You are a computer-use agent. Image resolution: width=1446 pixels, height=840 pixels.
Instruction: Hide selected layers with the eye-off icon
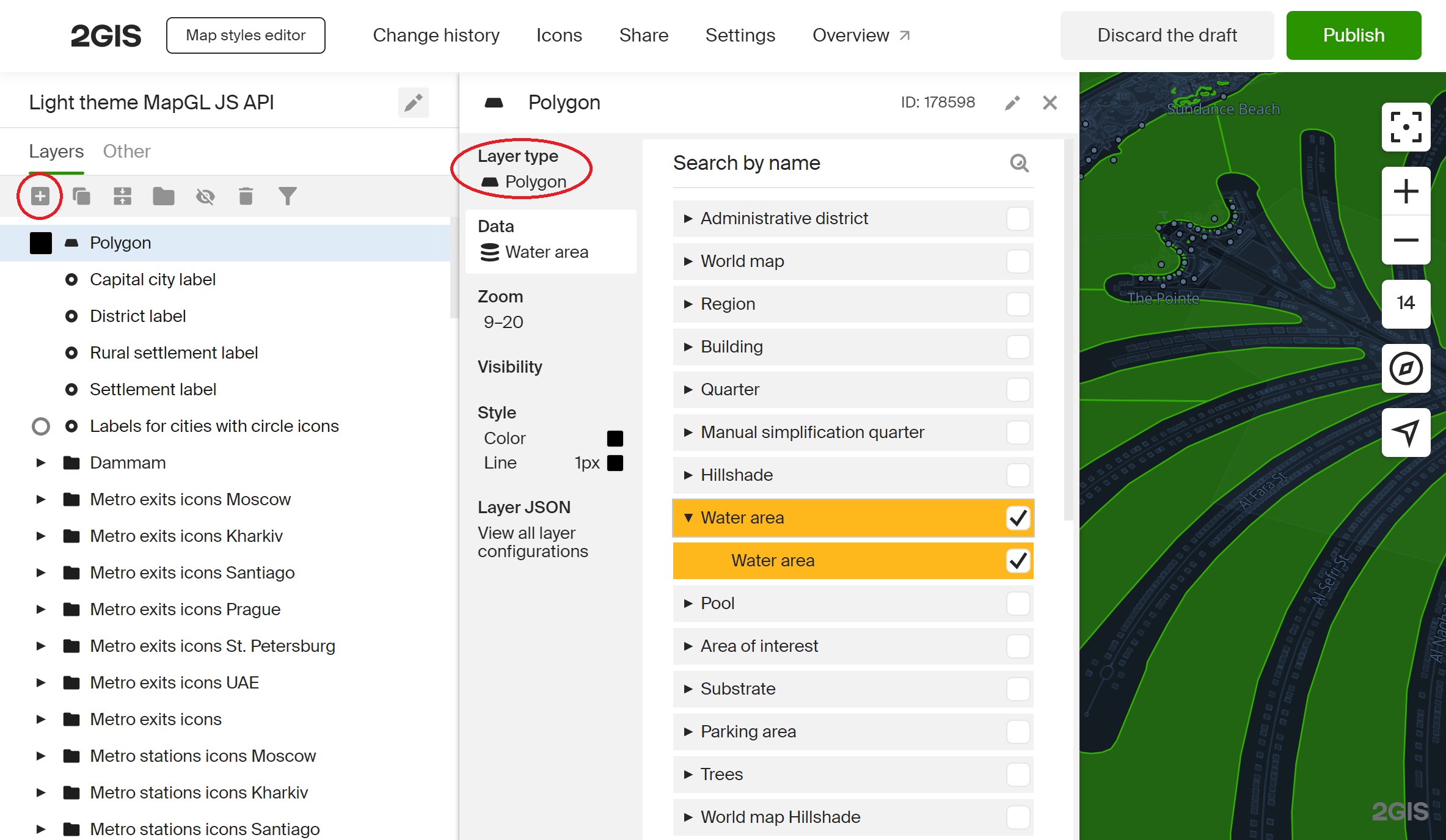205,196
